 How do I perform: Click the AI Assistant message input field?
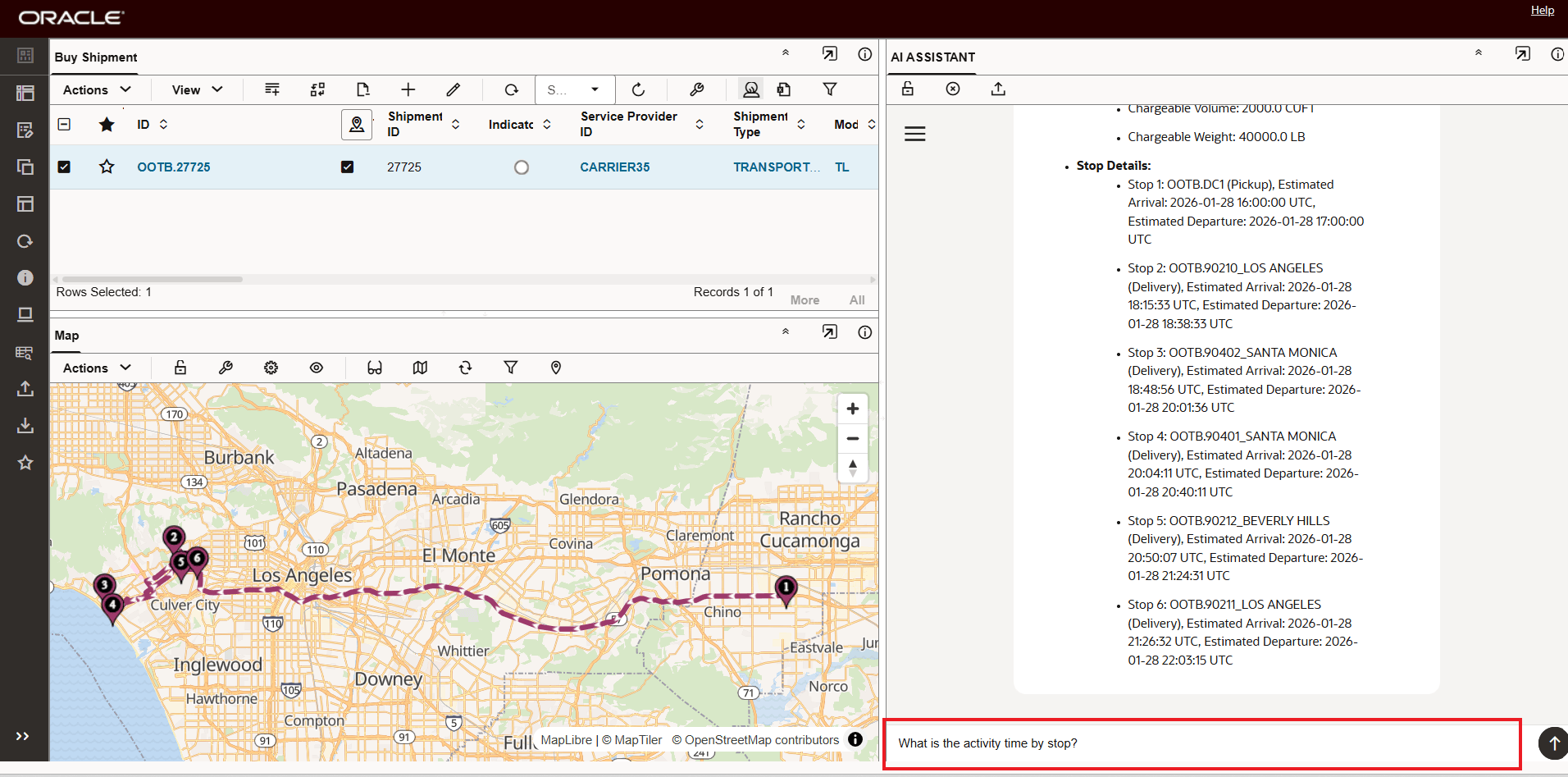click(x=1201, y=743)
